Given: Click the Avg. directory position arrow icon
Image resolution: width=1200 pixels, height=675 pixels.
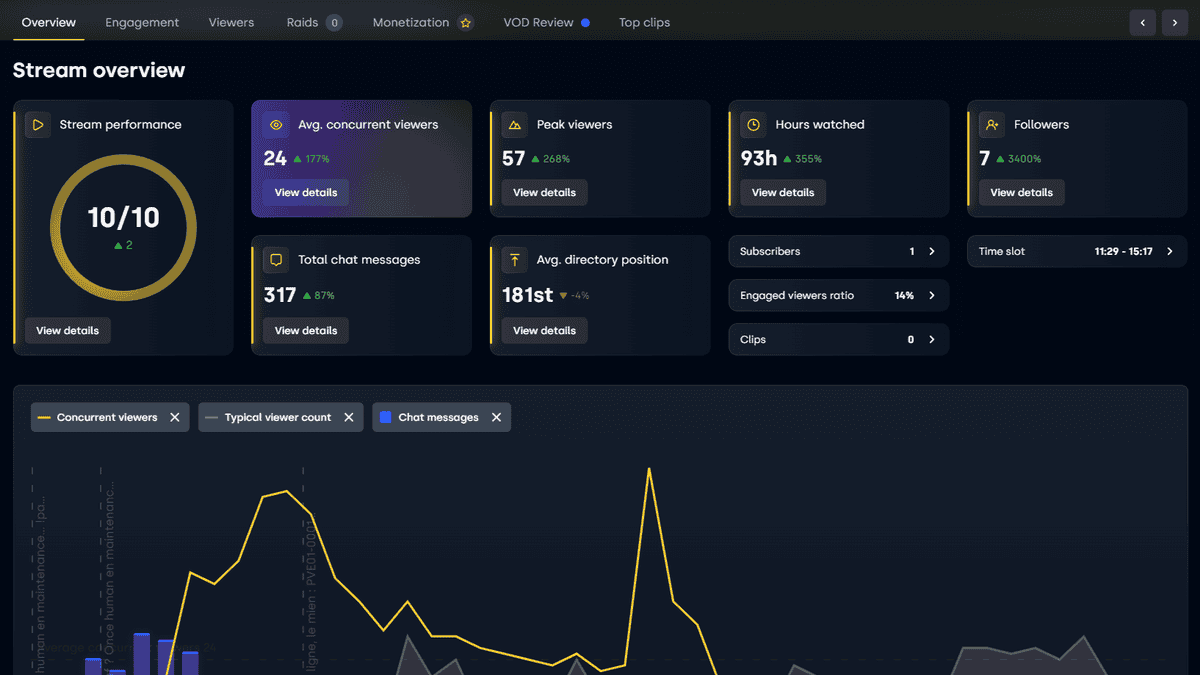Looking at the screenshot, I should point(515,260).
